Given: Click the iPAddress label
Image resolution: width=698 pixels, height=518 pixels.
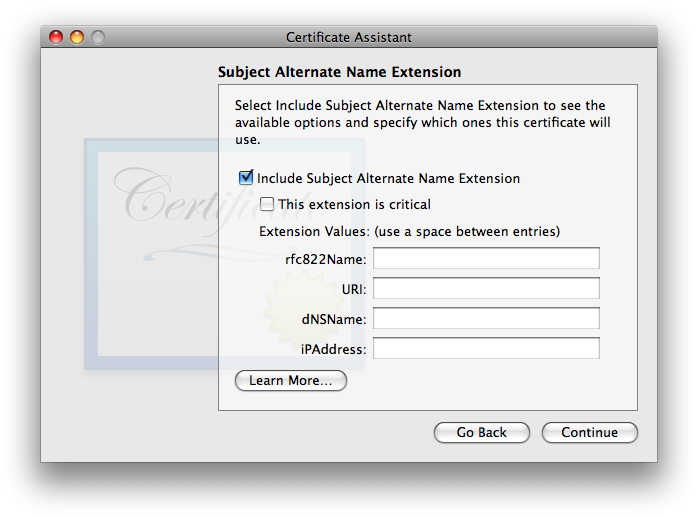Looking at the screenshot, I should [x=333, y=349].
